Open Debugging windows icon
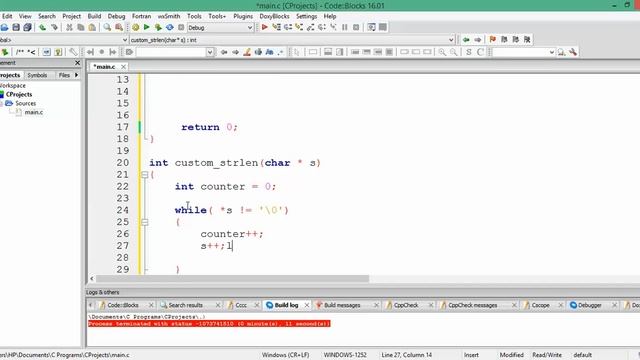The height and width of the screenshot is (360, 640). [x=371, y=27]
